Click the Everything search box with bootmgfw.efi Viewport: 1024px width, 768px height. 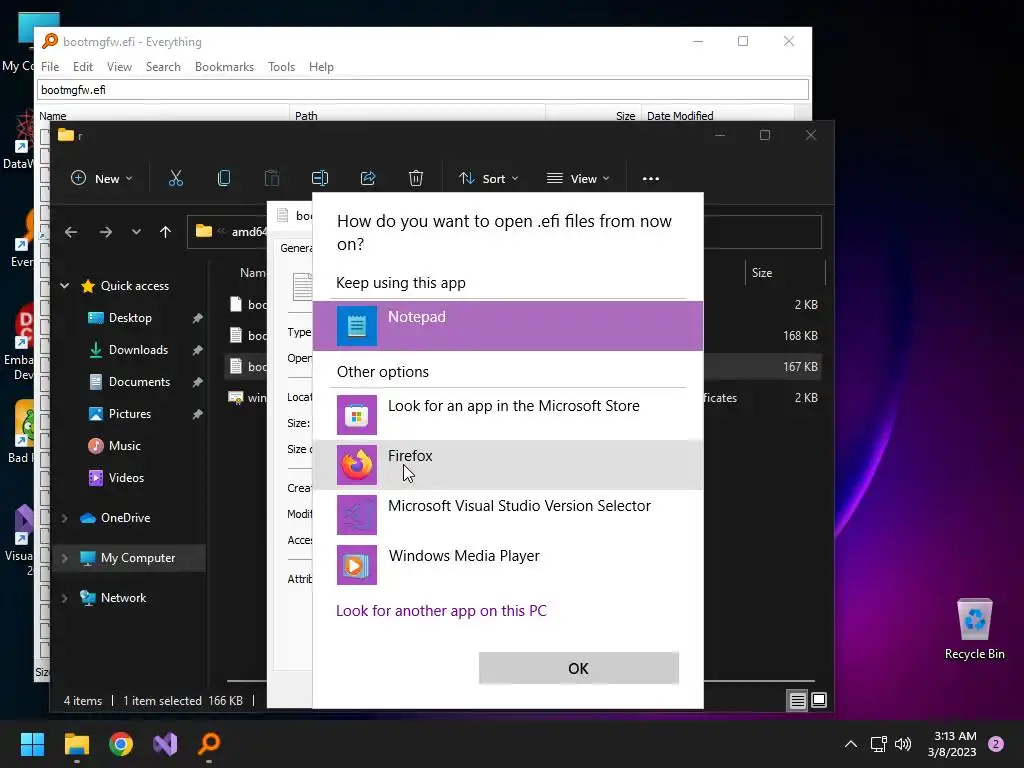(x=423, y=89)
